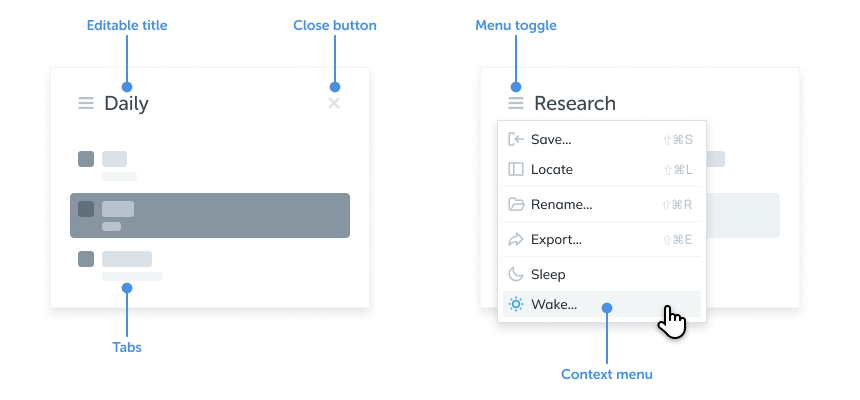The image size is (860, 400).
Task: Select Save... from the context menu
Action: click(x=552, y=140)
